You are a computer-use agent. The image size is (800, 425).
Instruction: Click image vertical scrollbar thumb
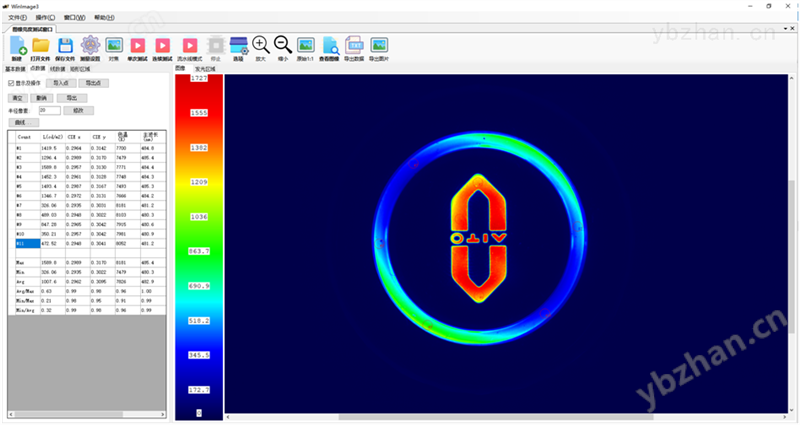point(791,258)
